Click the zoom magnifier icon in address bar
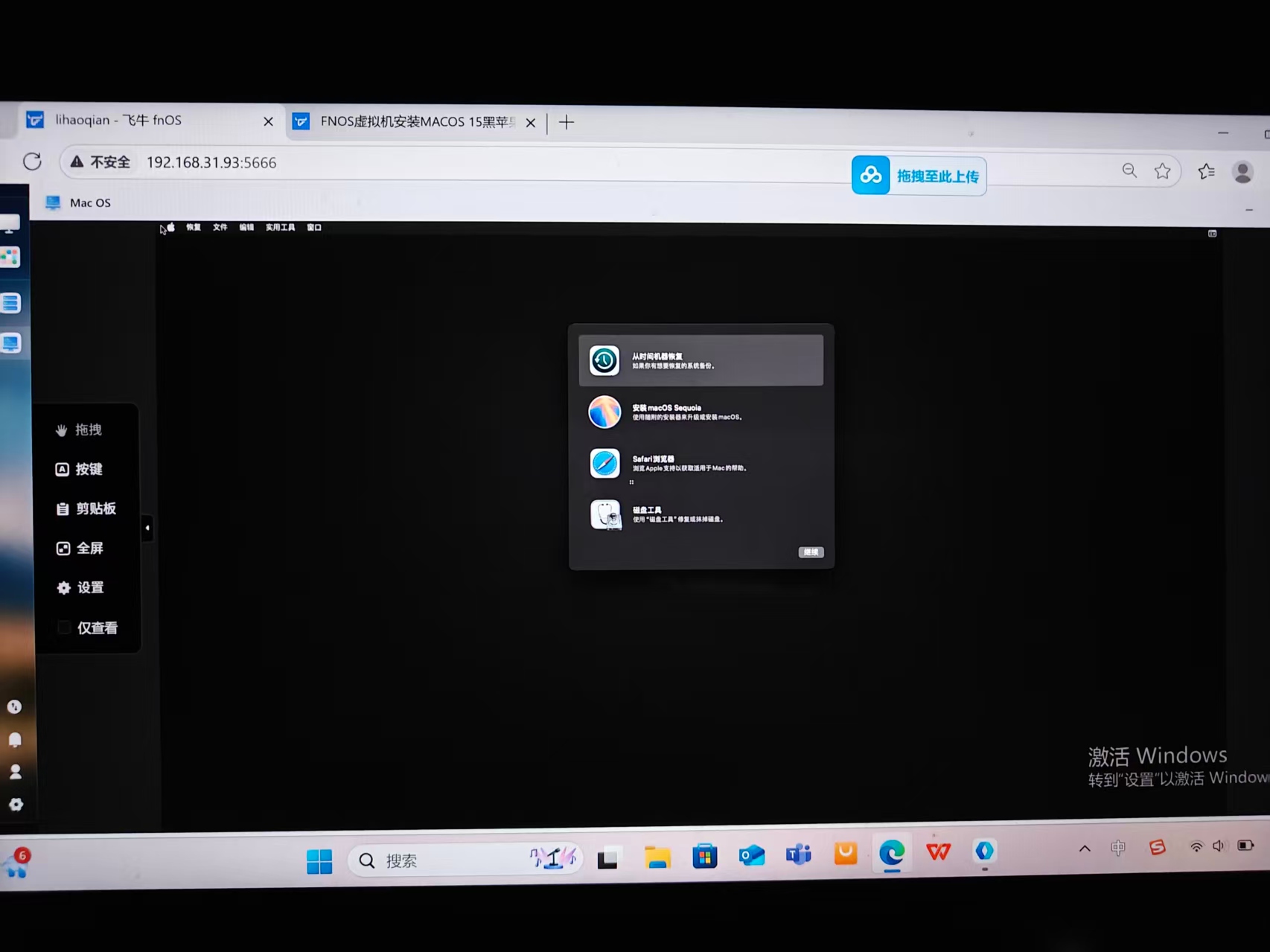Viewport: 1270px width, 952px height. tap(1129, 171)
